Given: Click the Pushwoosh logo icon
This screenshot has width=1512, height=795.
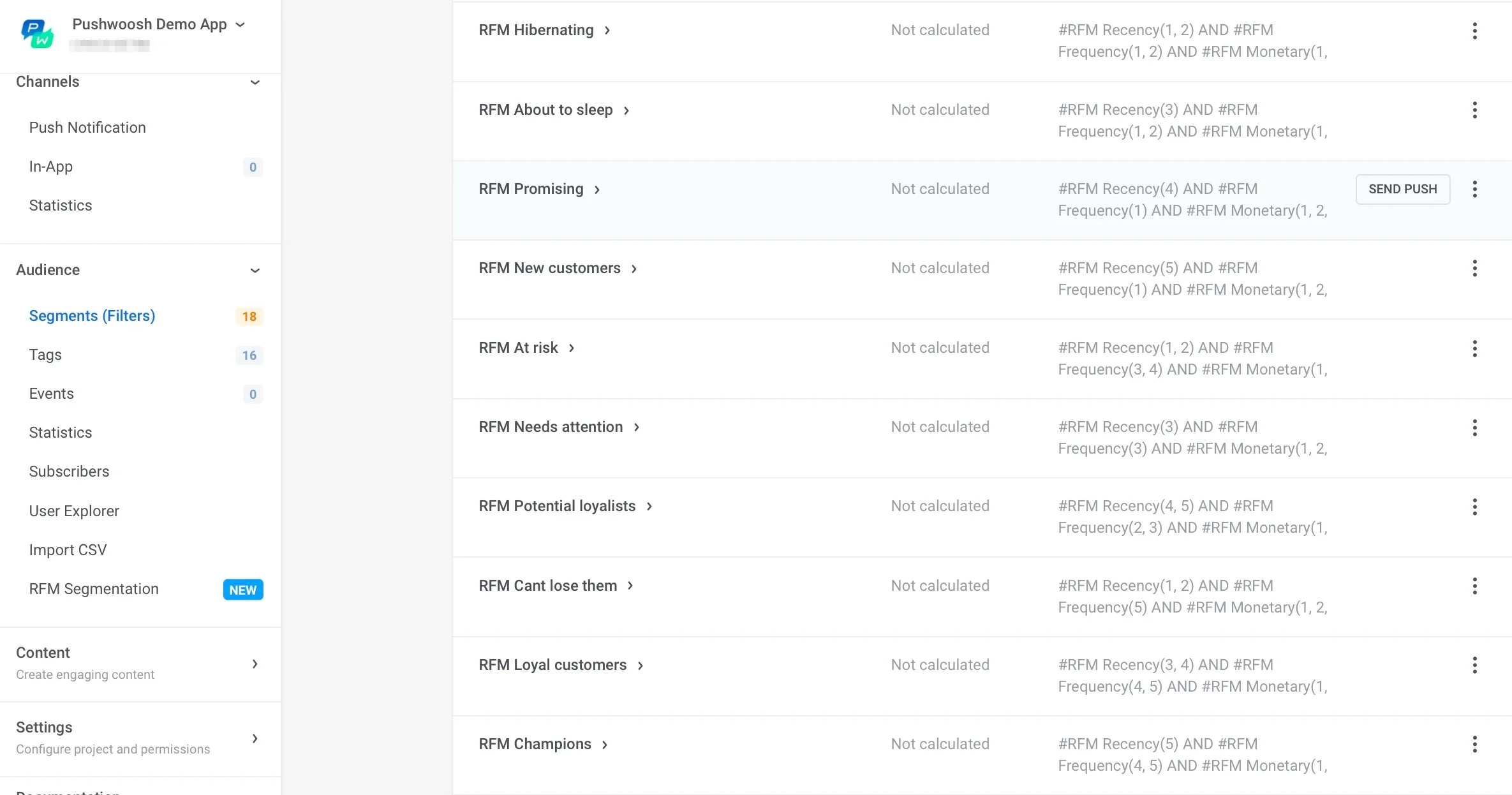Looking at the screenshot, I should click(37, 33).
